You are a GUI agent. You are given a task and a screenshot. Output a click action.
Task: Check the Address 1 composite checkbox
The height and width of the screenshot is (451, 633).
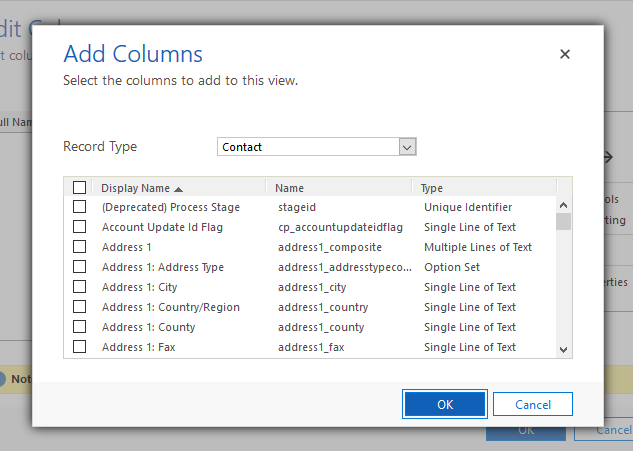point(80,246)
